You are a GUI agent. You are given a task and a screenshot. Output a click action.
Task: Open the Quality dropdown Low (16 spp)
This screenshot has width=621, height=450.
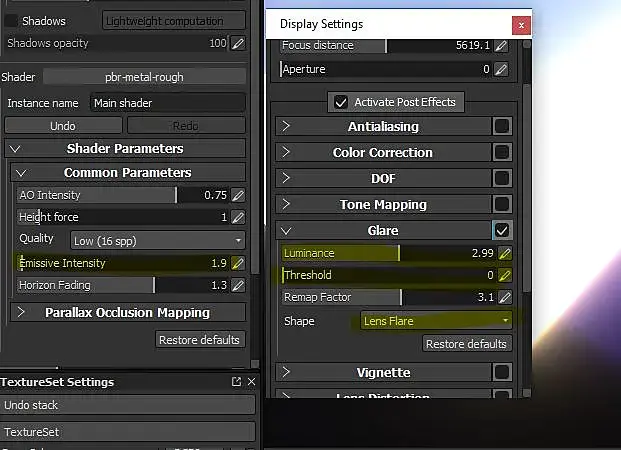point(158,240)
